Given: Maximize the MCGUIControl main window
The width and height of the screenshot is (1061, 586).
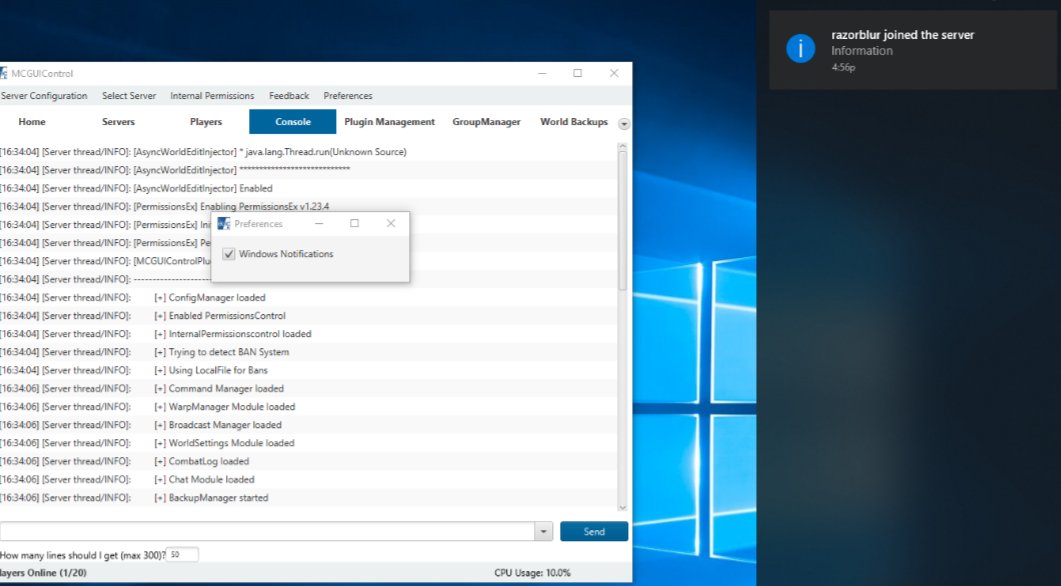Looking at the screenshot, I should pyautogui.click(x=577, y=73).
